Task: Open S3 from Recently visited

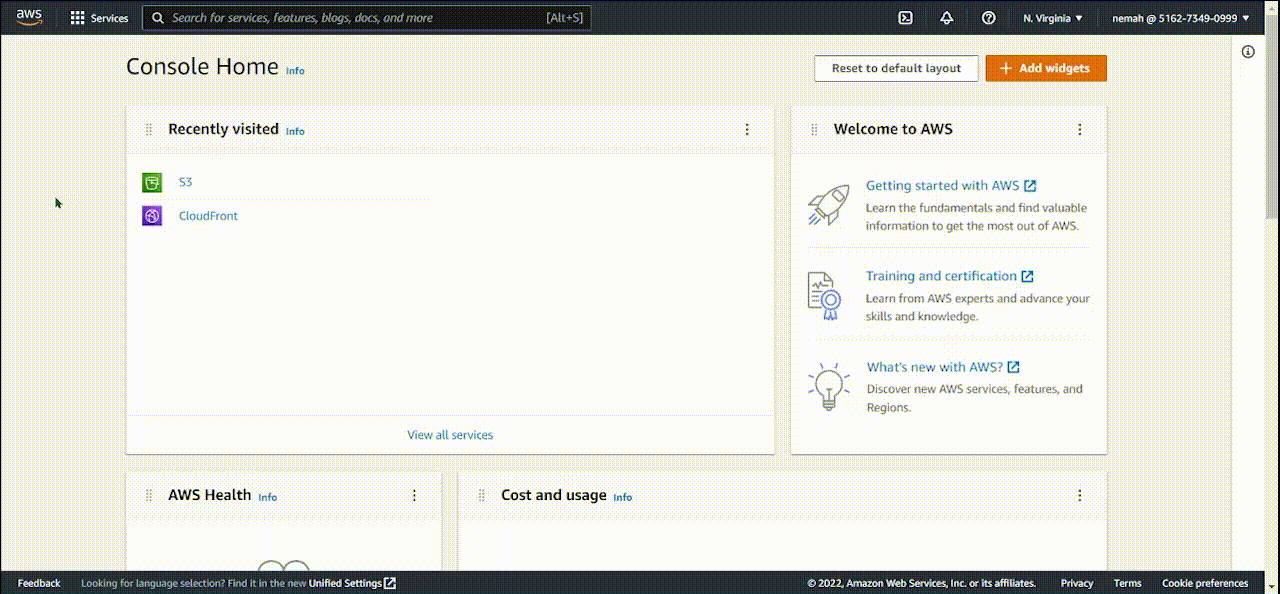Action: coord(185,182)
